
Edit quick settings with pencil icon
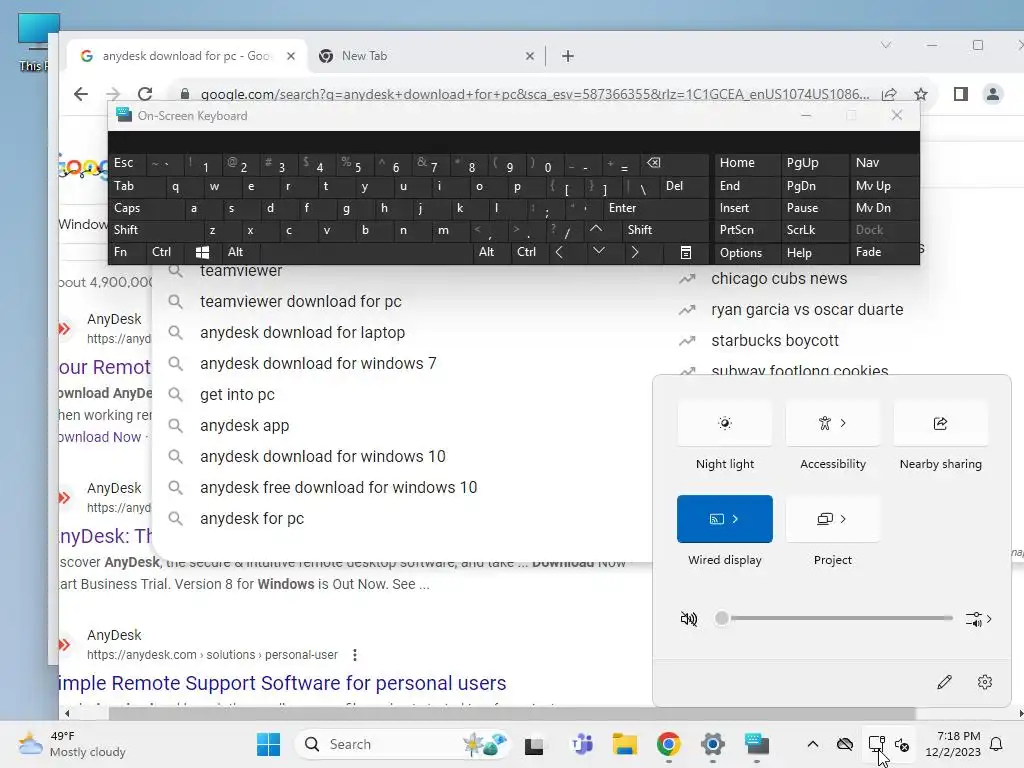point(944,682)
